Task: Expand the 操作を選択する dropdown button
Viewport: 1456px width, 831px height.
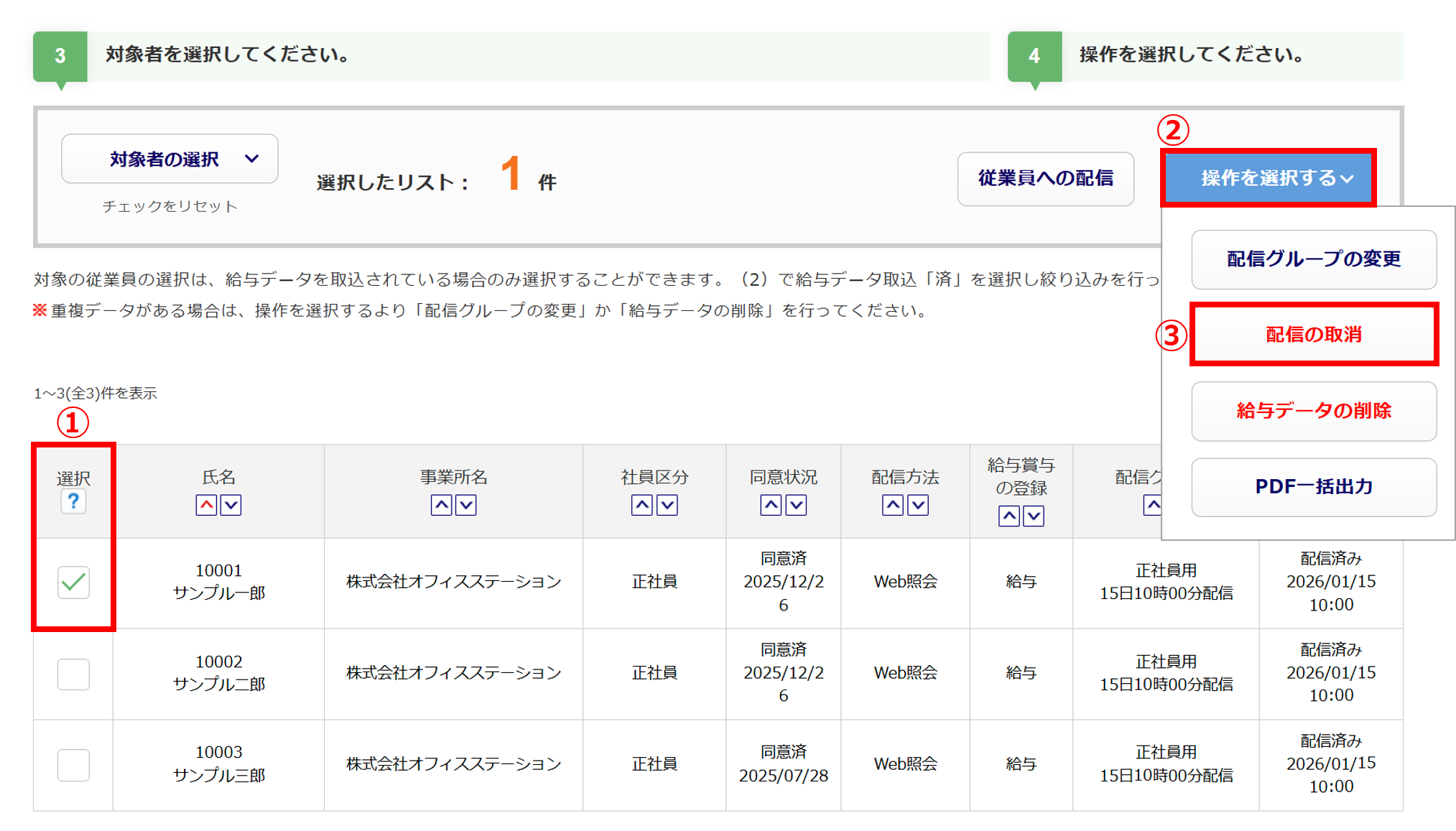Action: pos(1268,178)
